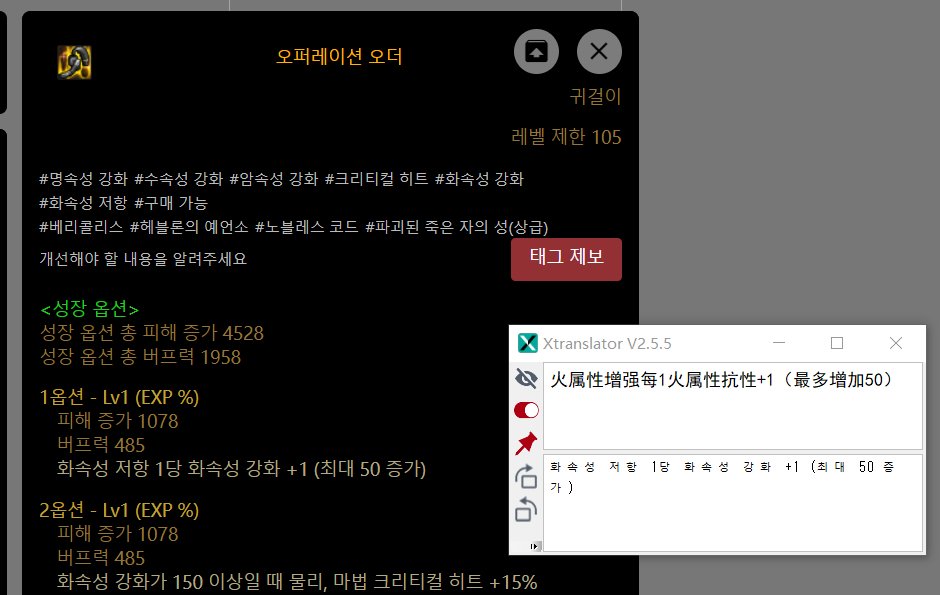Click the Xtranslator logo icon in title bar
Viewport: 940px width, 595px height.
pyautogui.click(x=528, y=343)
